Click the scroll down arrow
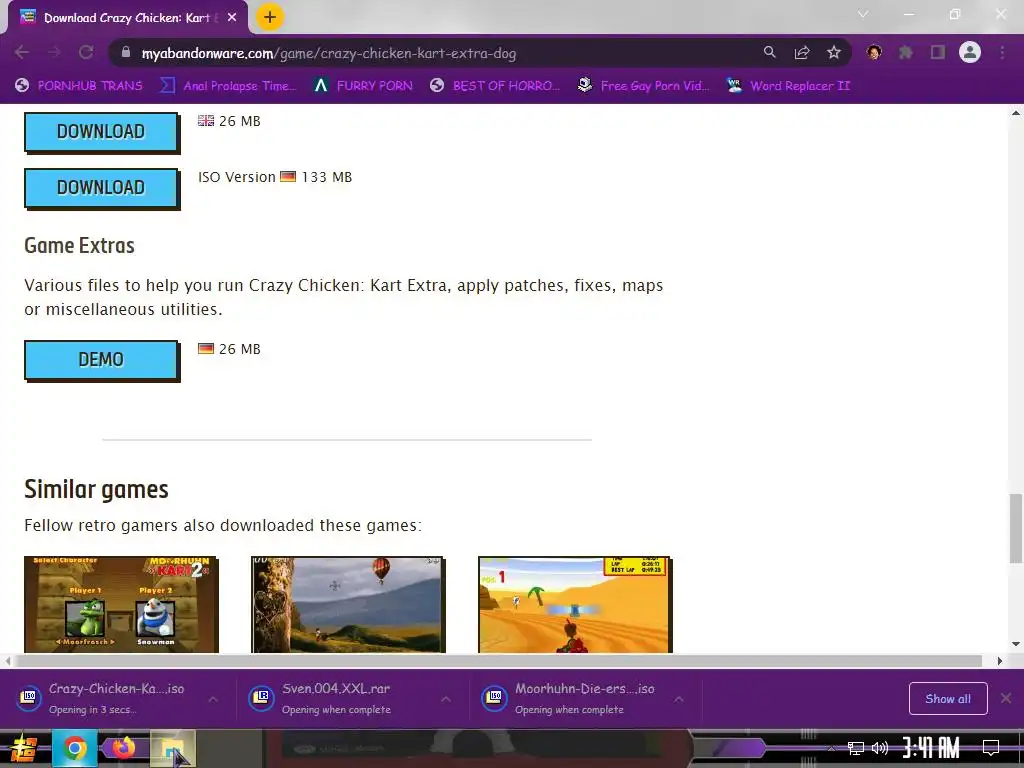 pos(1016,644)
